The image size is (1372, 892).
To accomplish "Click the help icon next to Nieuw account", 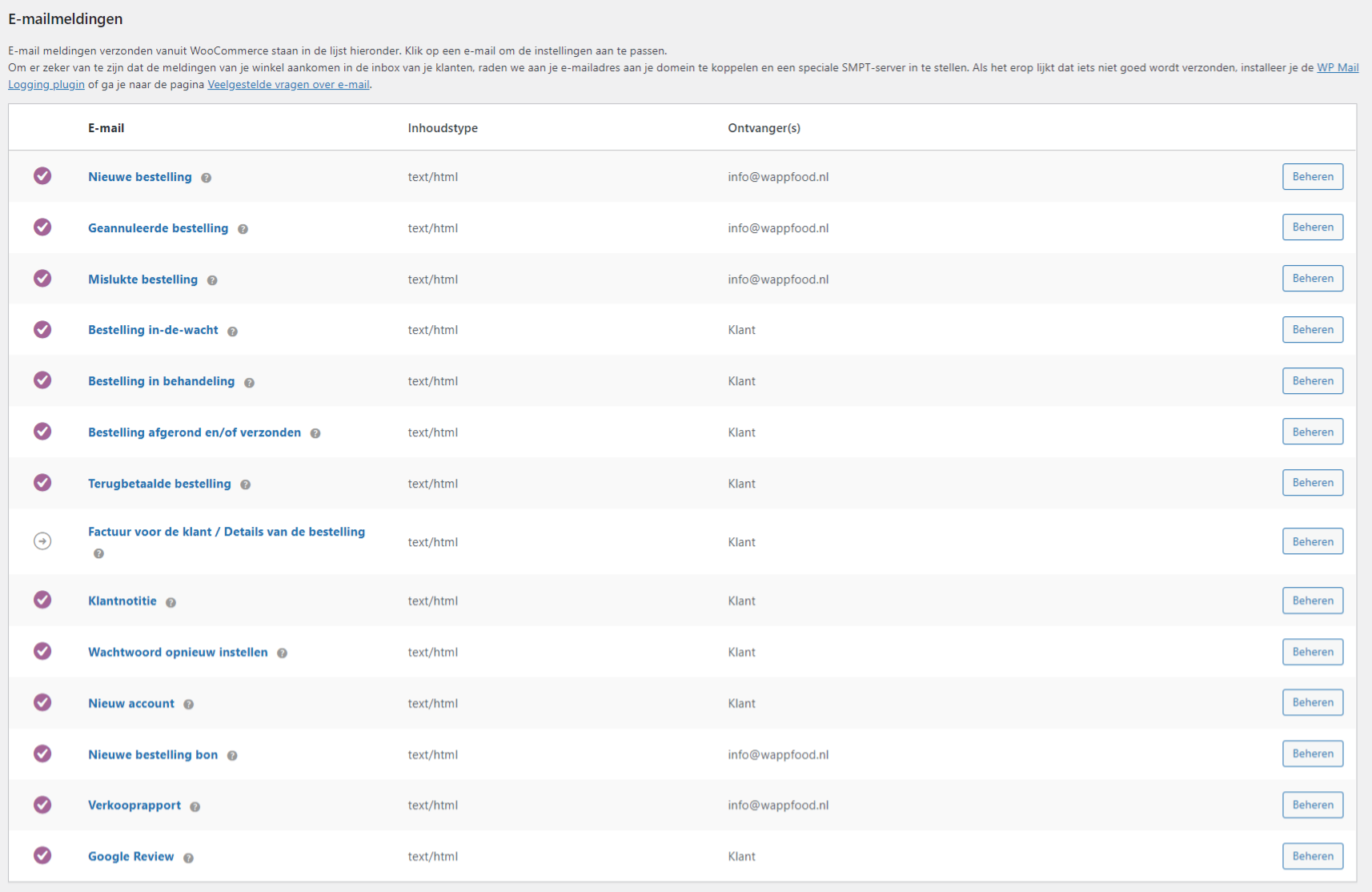I will (188, 705).
